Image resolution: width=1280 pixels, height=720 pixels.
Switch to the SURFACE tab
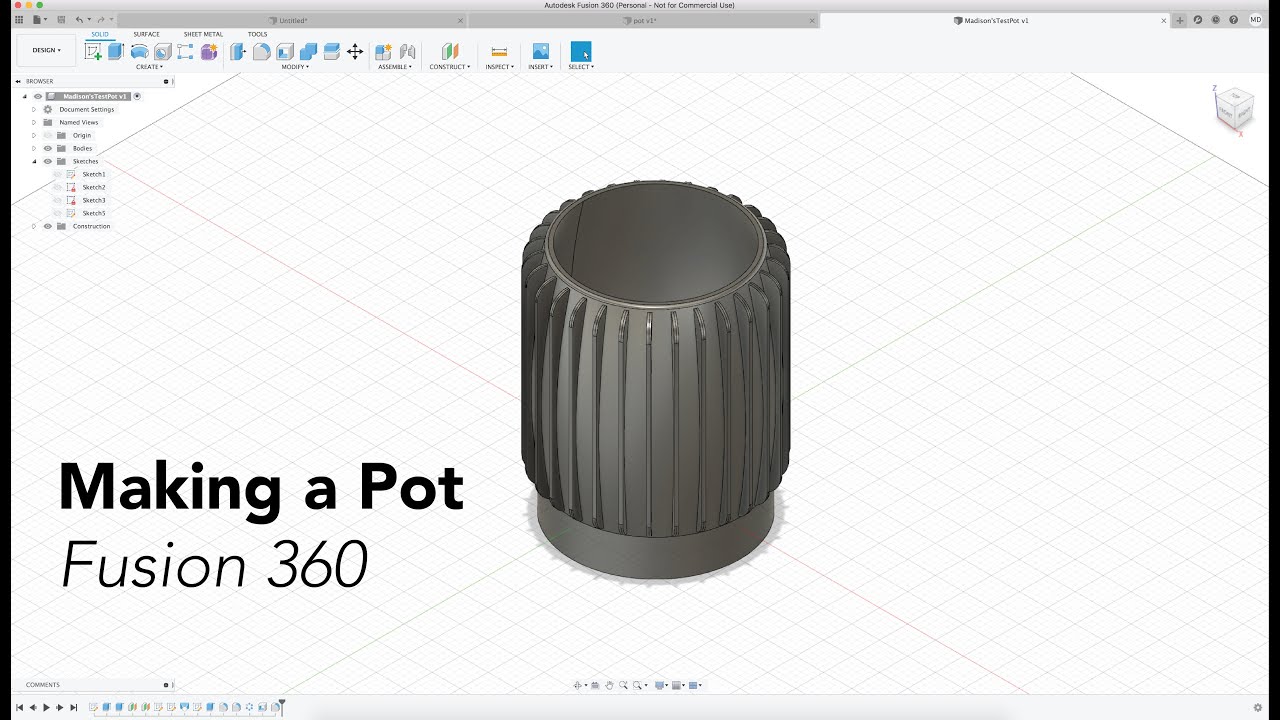[x=147, y=34]
